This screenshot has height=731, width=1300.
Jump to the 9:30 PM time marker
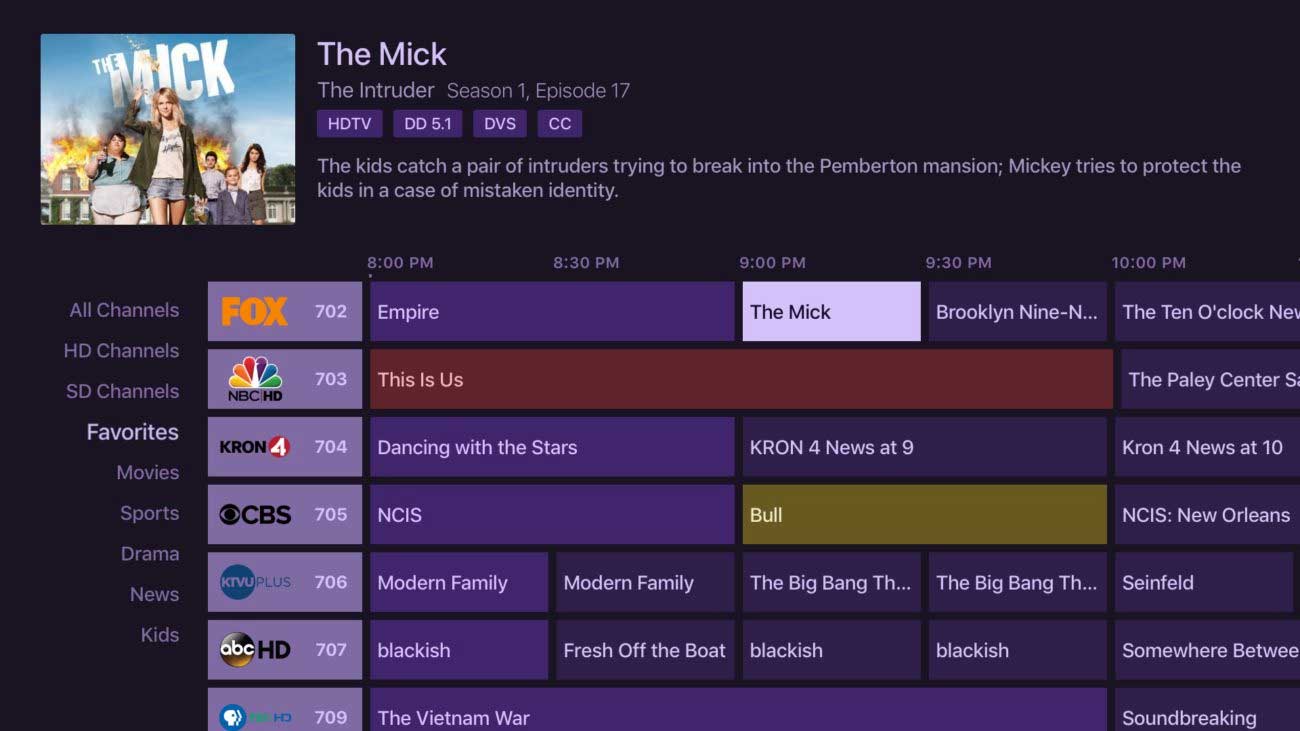click(x=958, y=263)
